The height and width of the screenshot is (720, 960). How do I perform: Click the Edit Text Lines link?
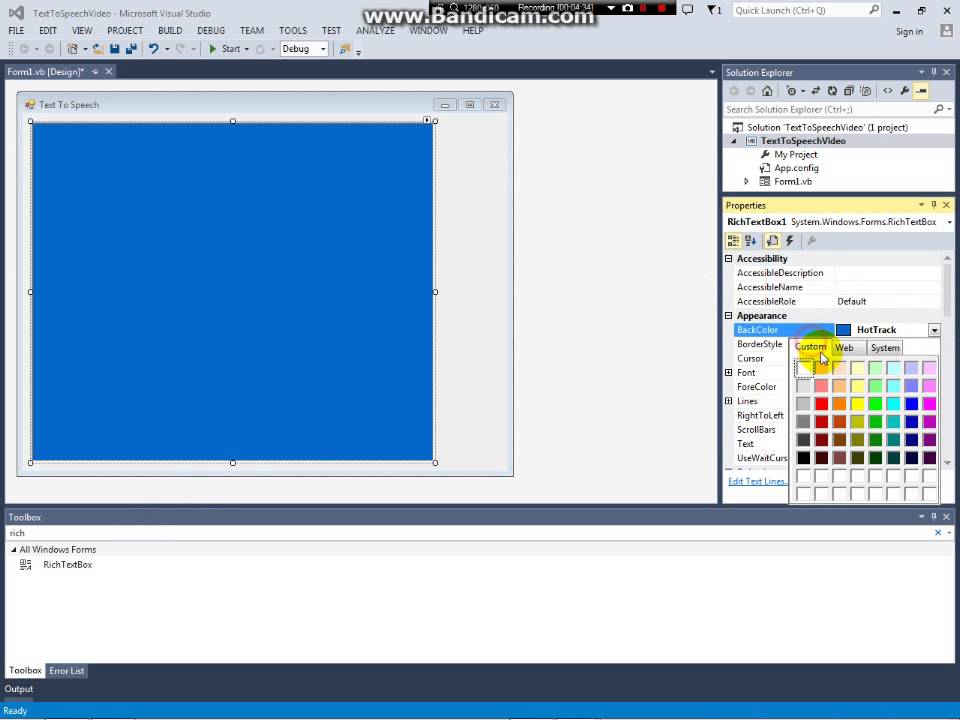[x=757, y=481]
